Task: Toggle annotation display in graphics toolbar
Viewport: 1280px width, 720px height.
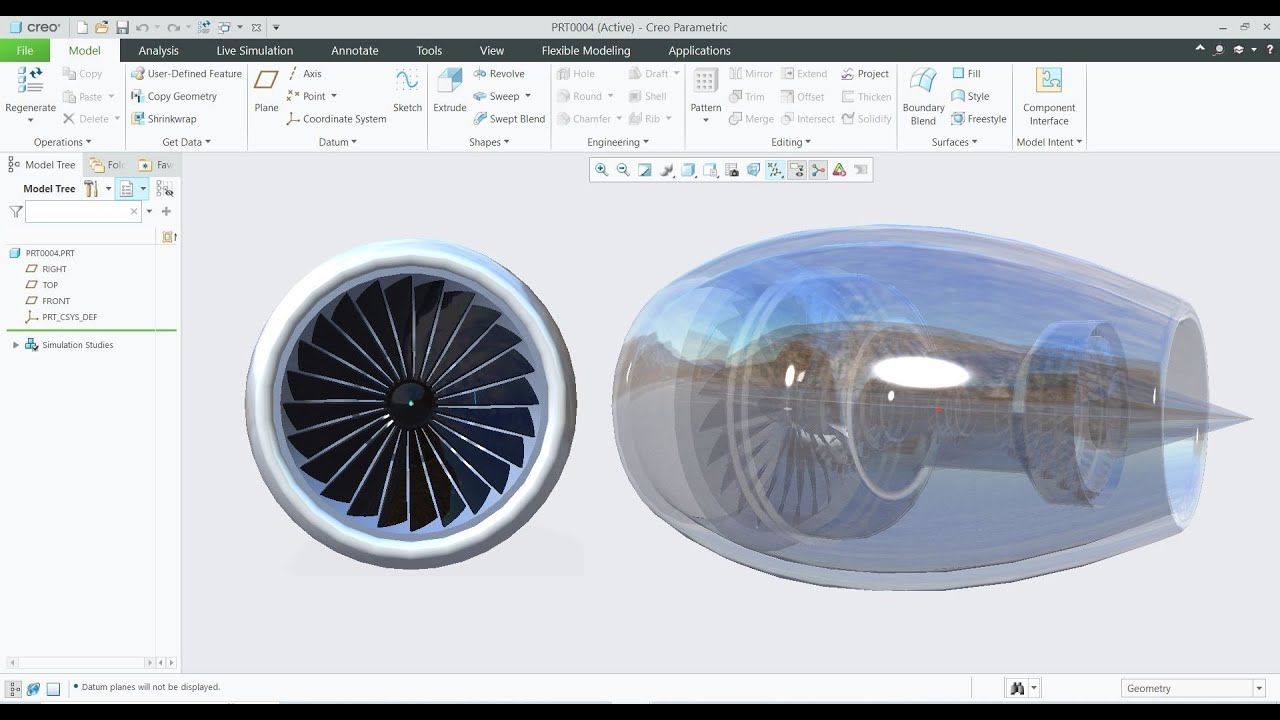Action: tap(797, 170)
